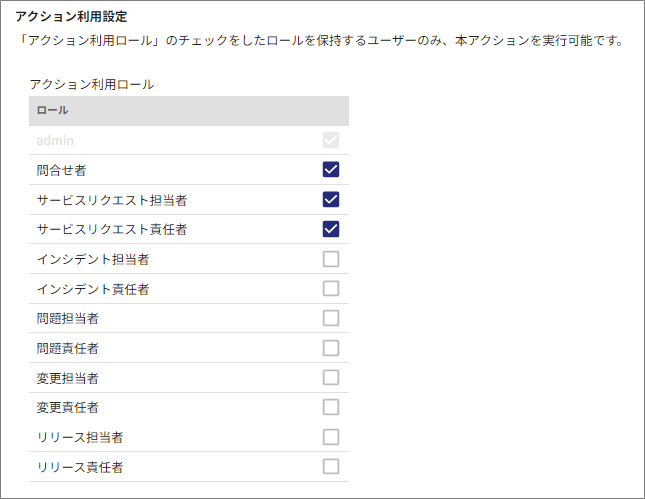The width and height of the screenshot is (645, 499).
Task: Select the 問合せ者 role name text
Action: (x=60, y=171)
